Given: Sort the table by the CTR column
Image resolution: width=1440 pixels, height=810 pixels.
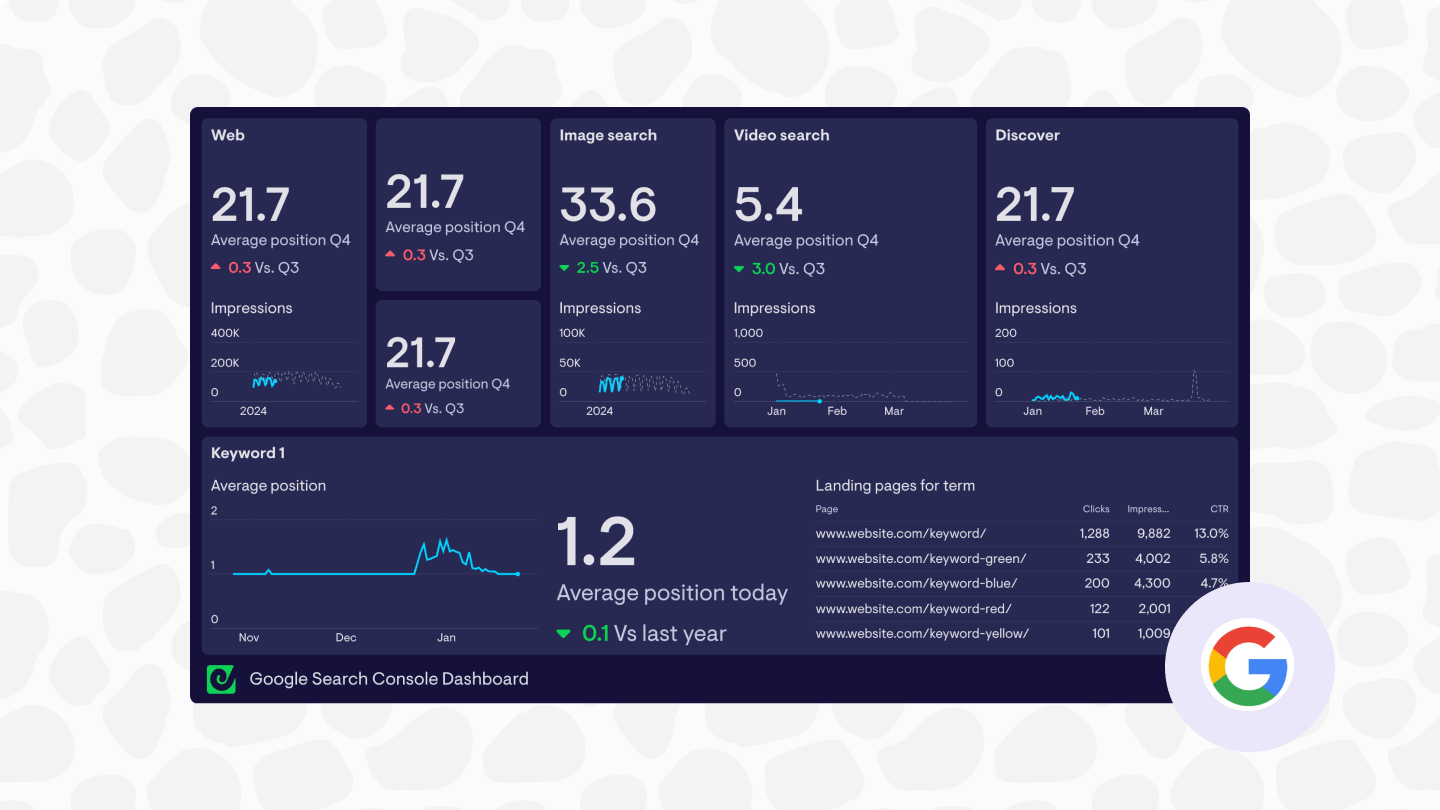Looking at the screenshot, I should pos(1219,508).
